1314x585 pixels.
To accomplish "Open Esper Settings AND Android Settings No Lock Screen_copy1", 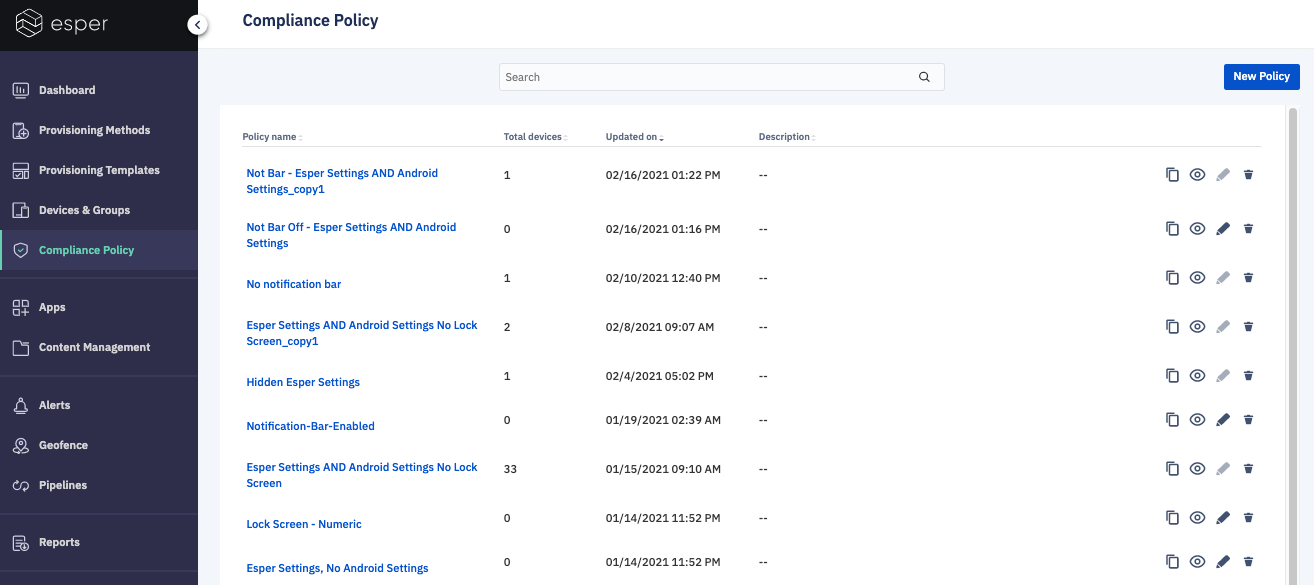I will [x=362, y=333].
